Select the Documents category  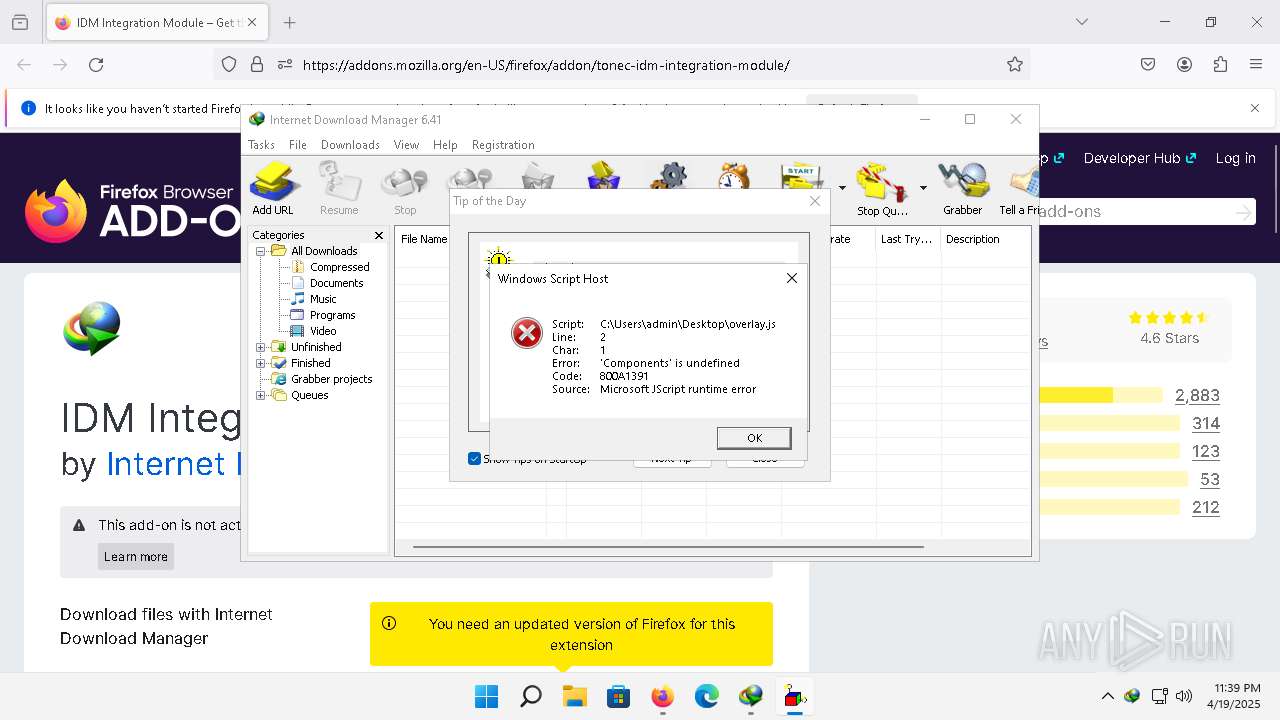pyautogui.click(x=336, y=283)
